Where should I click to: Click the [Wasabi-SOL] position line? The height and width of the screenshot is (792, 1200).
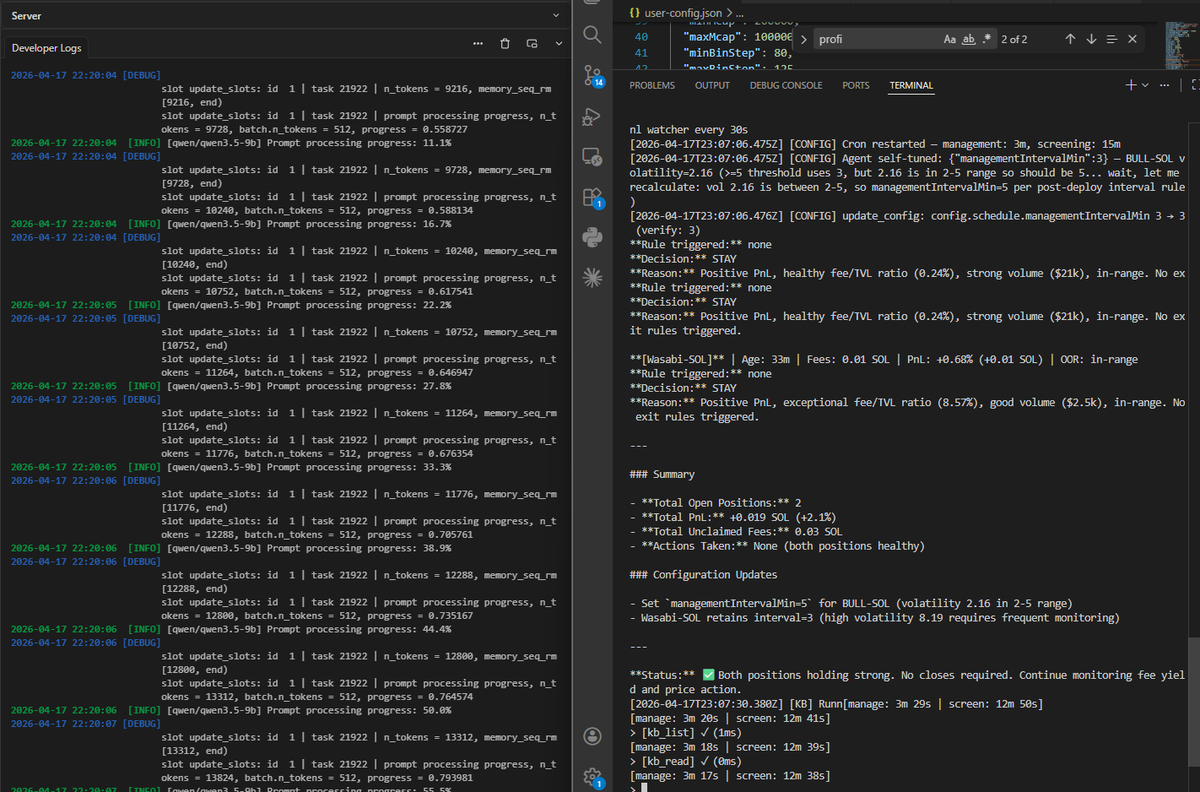pyautogui.click(x=884, y=359)
